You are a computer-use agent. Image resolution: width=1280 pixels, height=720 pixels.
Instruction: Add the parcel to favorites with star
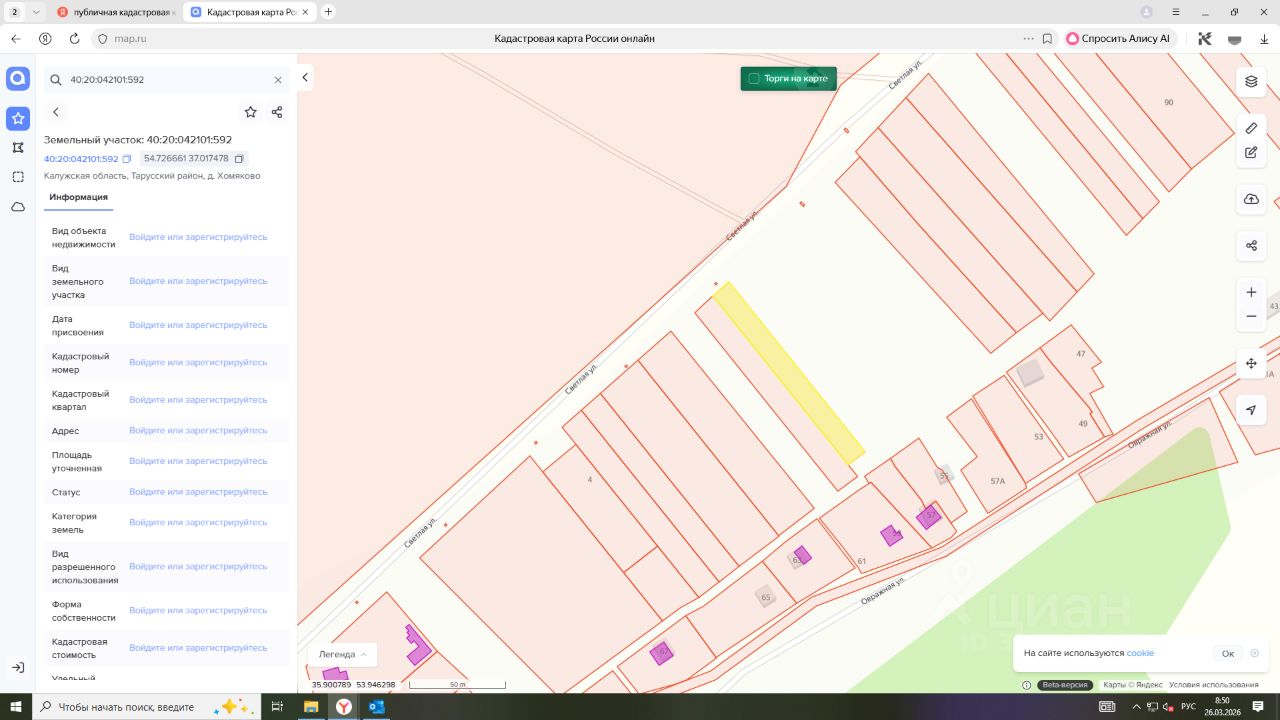250,112
